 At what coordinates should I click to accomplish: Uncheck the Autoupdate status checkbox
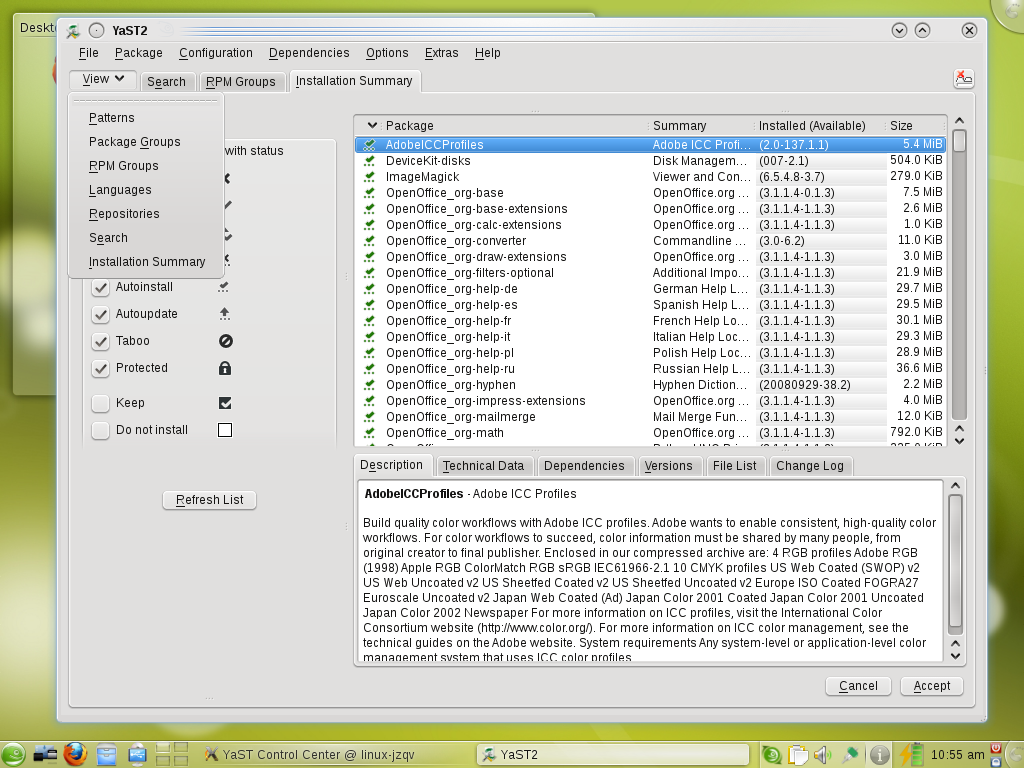pos(101,314)
